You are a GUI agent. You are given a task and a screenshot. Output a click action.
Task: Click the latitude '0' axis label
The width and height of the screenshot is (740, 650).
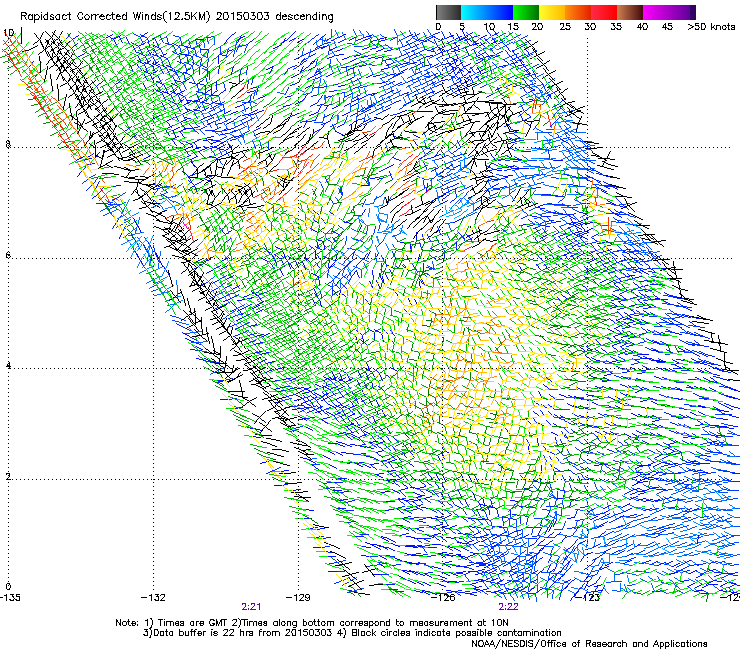8,587
